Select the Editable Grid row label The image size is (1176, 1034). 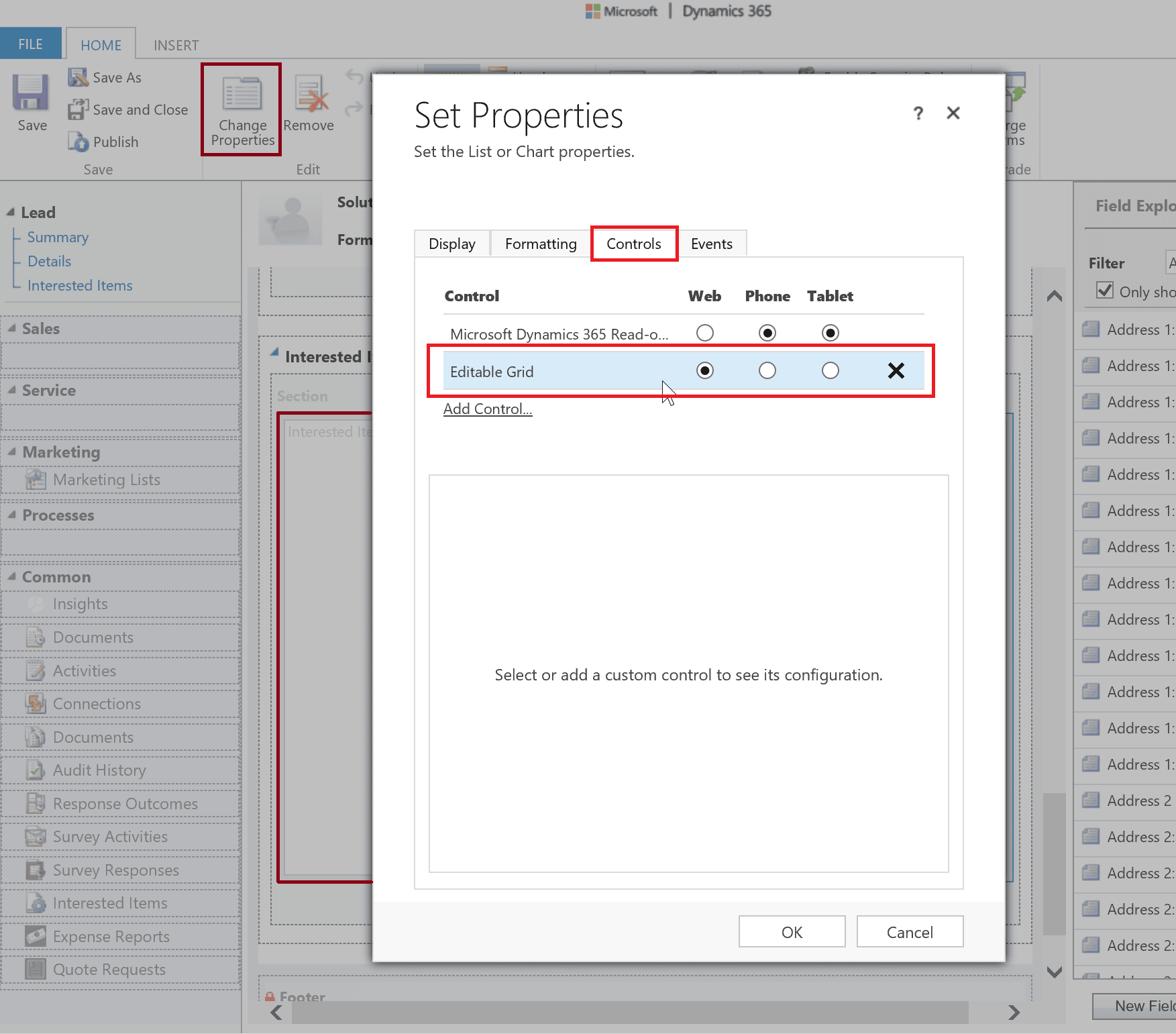492,371
